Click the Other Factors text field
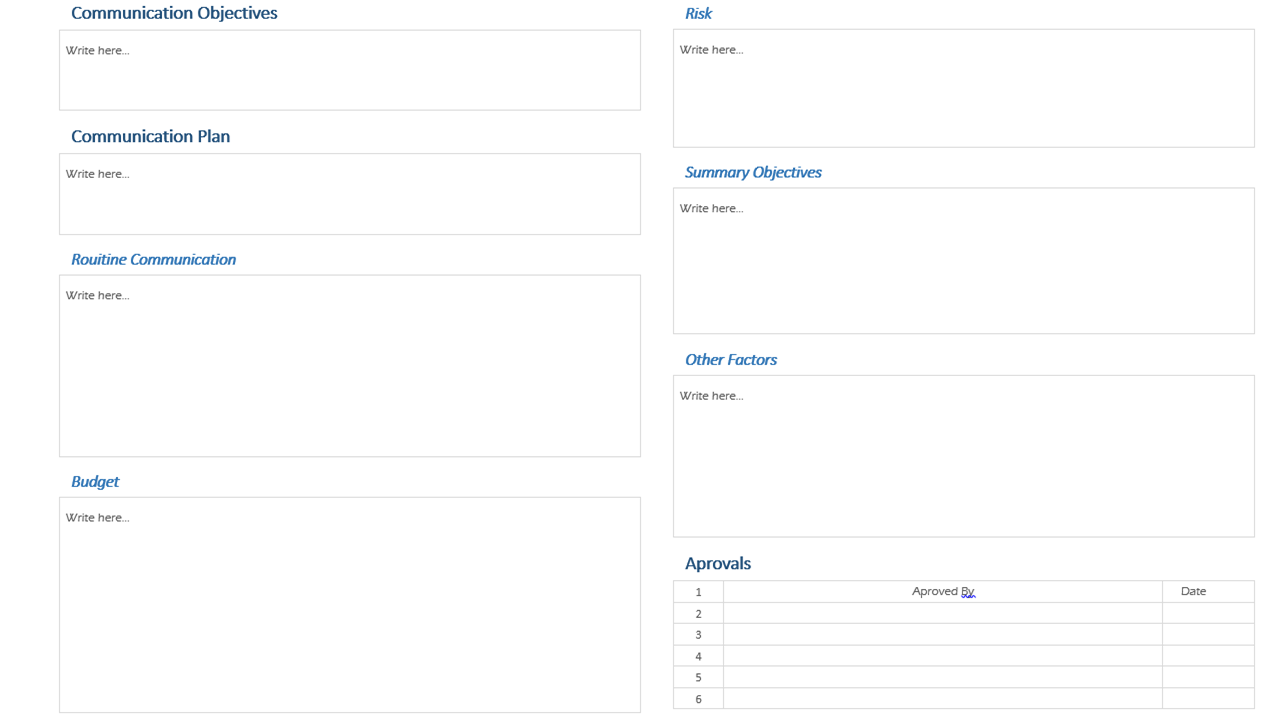1280x720 pixels. 963,454
